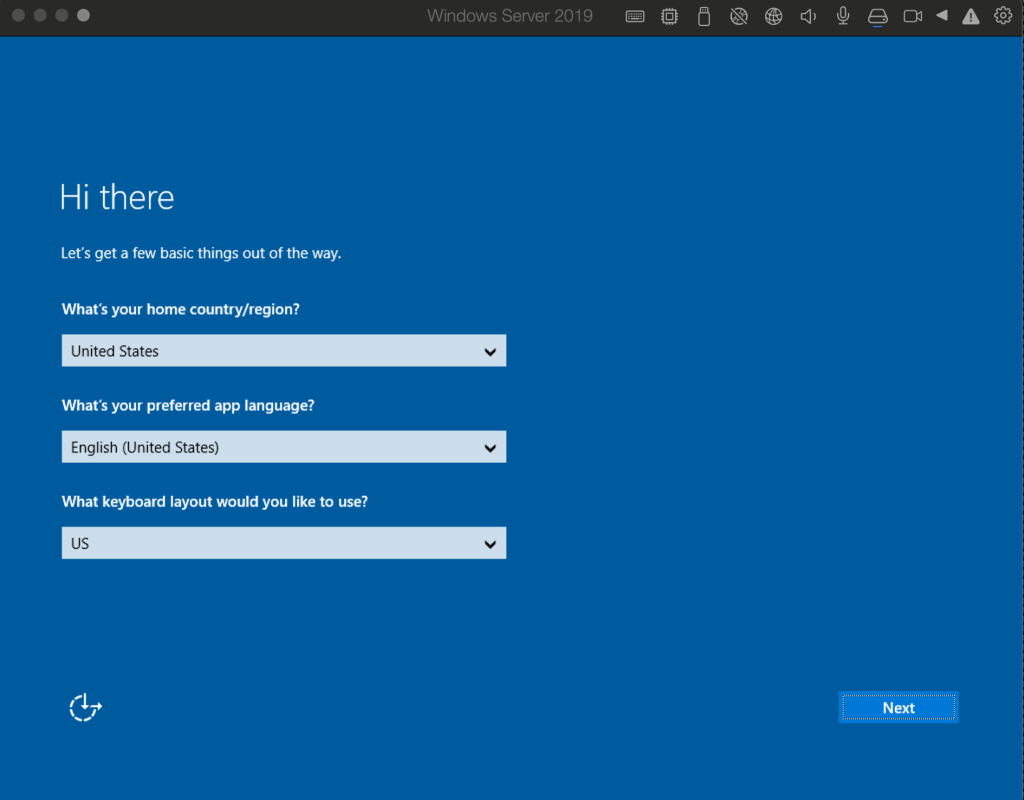The image size is (1024, 800).
Task: Click the 'Hi there' heading
Action: [x=117, y=197]
